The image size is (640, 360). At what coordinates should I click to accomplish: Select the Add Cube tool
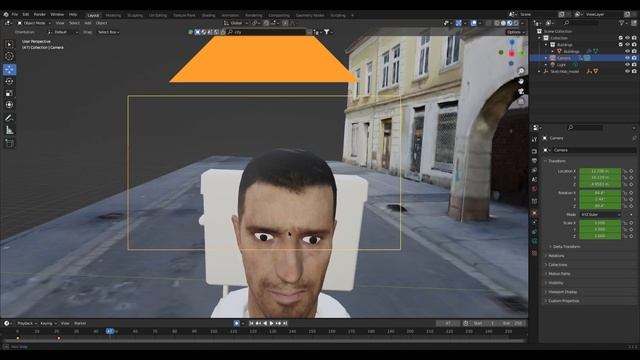[x=9, y=143]
